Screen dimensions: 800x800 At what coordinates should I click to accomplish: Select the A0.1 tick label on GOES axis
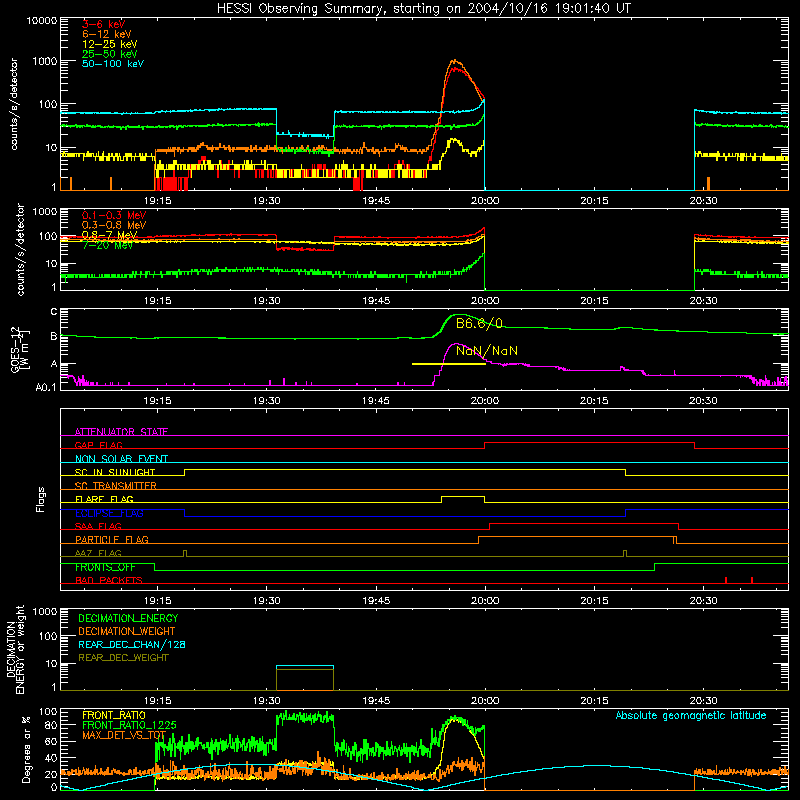click(46, 387)
